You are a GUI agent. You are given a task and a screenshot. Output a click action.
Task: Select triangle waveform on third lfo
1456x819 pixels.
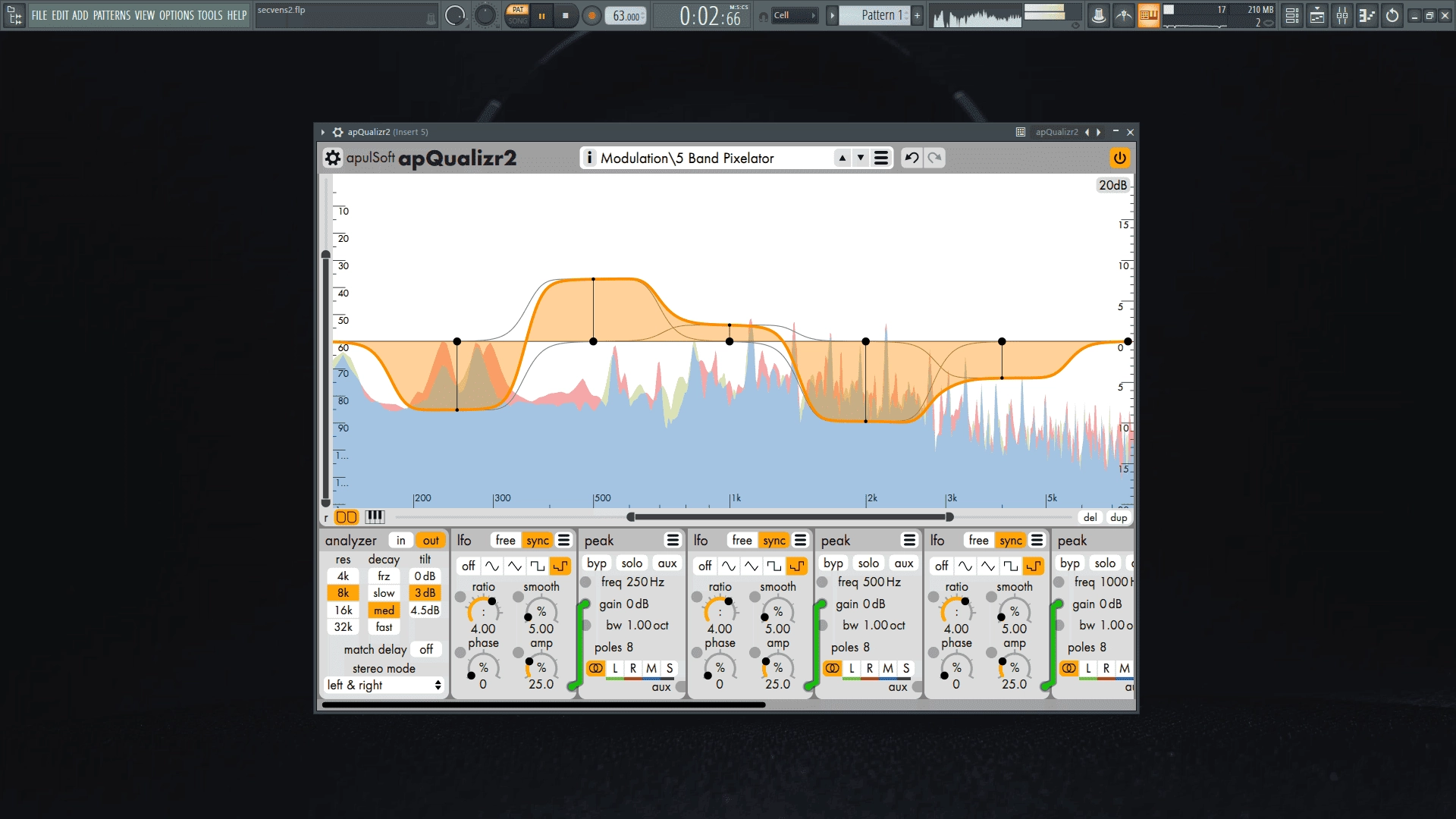988,566
